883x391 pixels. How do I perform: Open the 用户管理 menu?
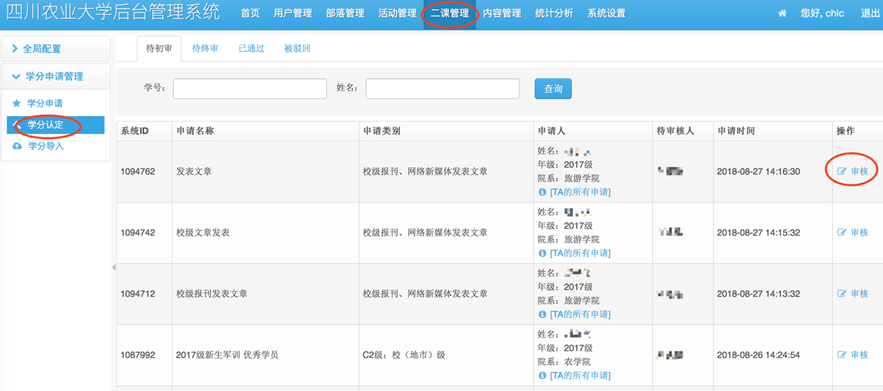point(292,14)
